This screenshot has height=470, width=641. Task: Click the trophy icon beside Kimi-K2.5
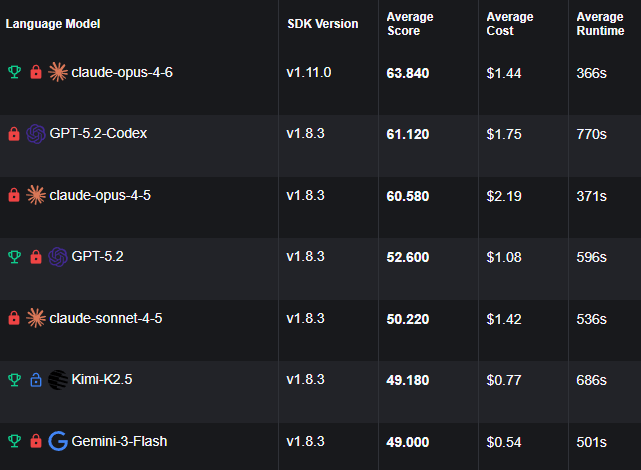14,380
